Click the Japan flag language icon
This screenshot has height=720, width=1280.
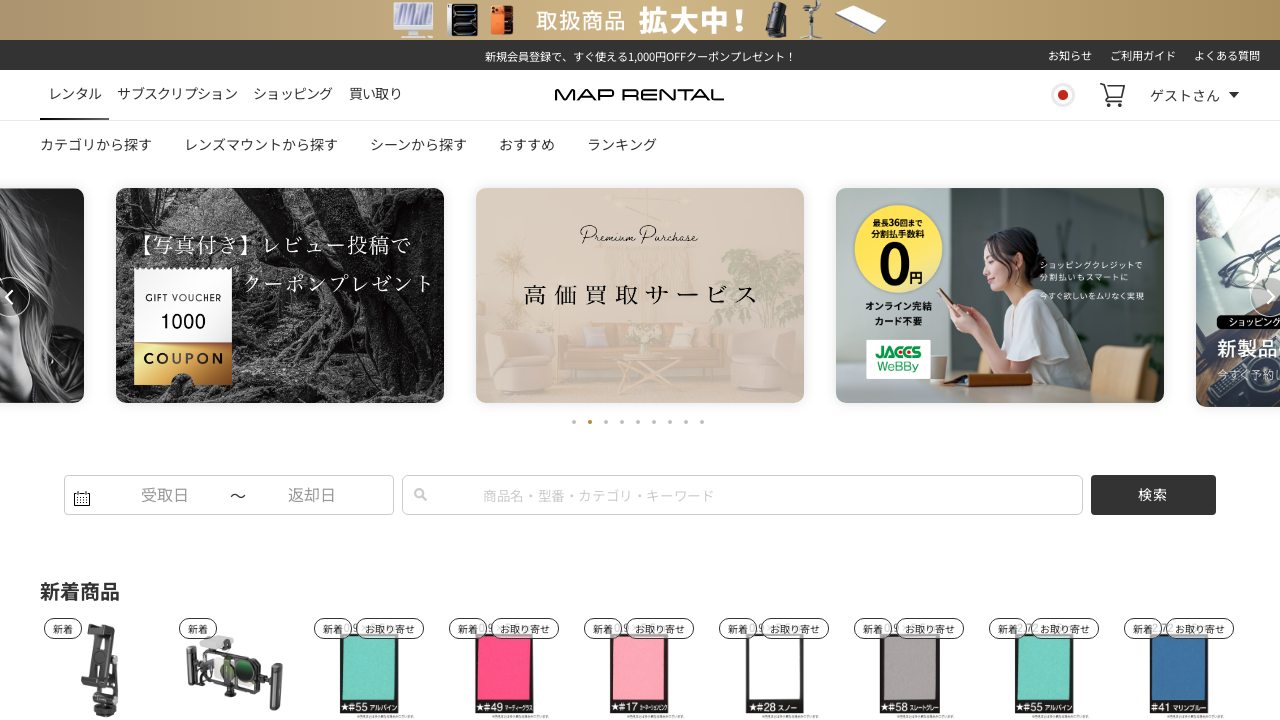coord(1063,95)
